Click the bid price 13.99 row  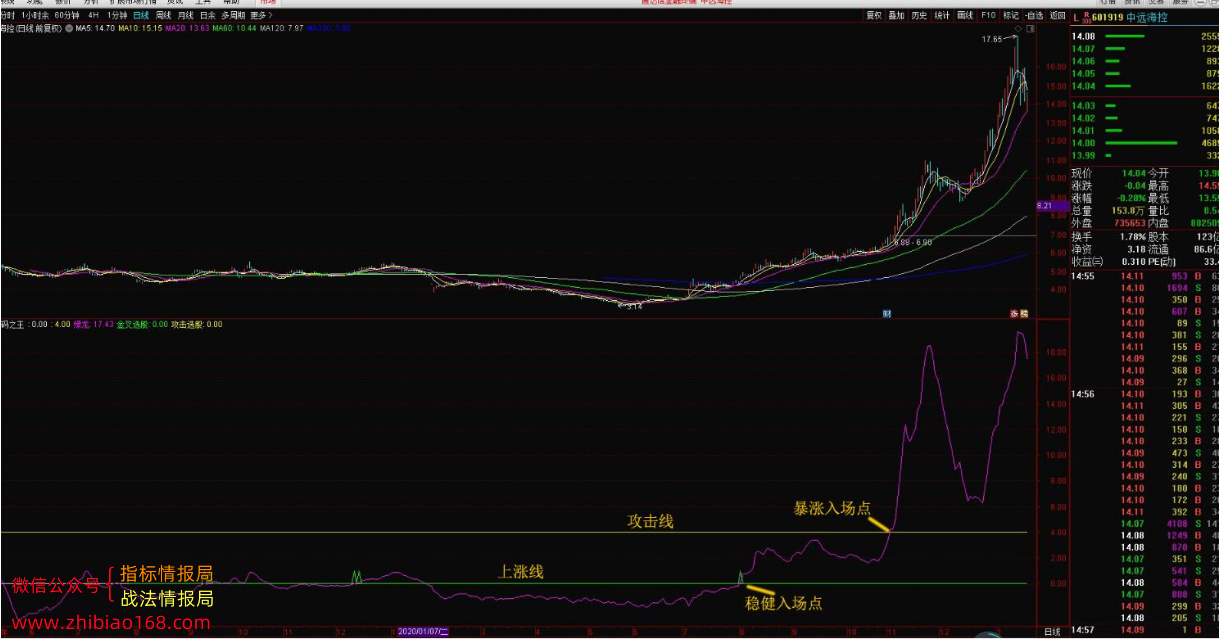click(x=1146, y=155)
